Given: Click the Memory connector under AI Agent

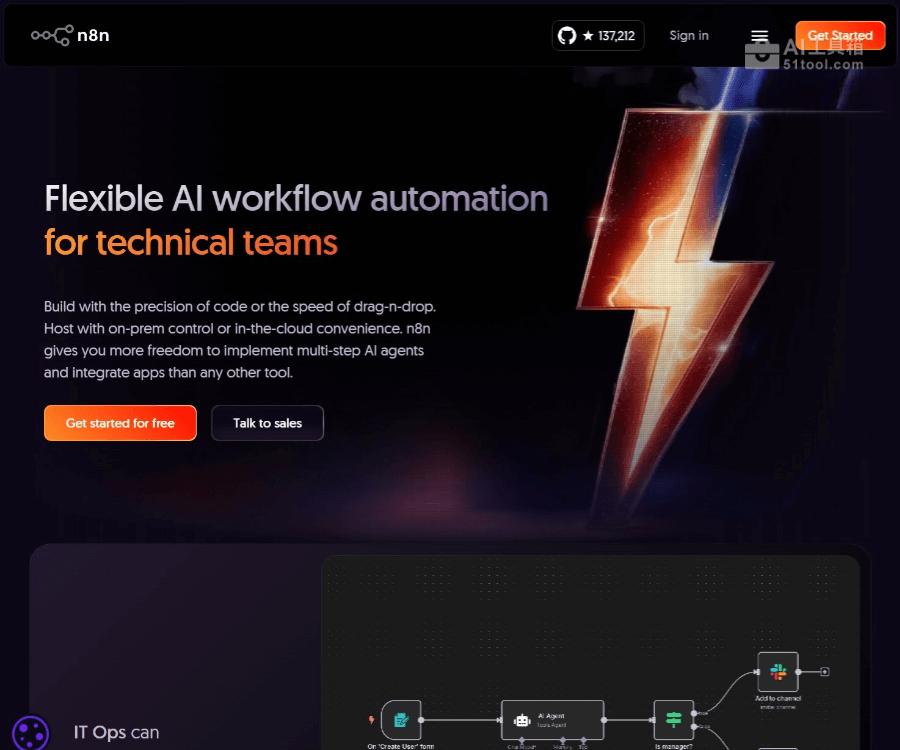Looking at the screenshot, I should [562, 741].
